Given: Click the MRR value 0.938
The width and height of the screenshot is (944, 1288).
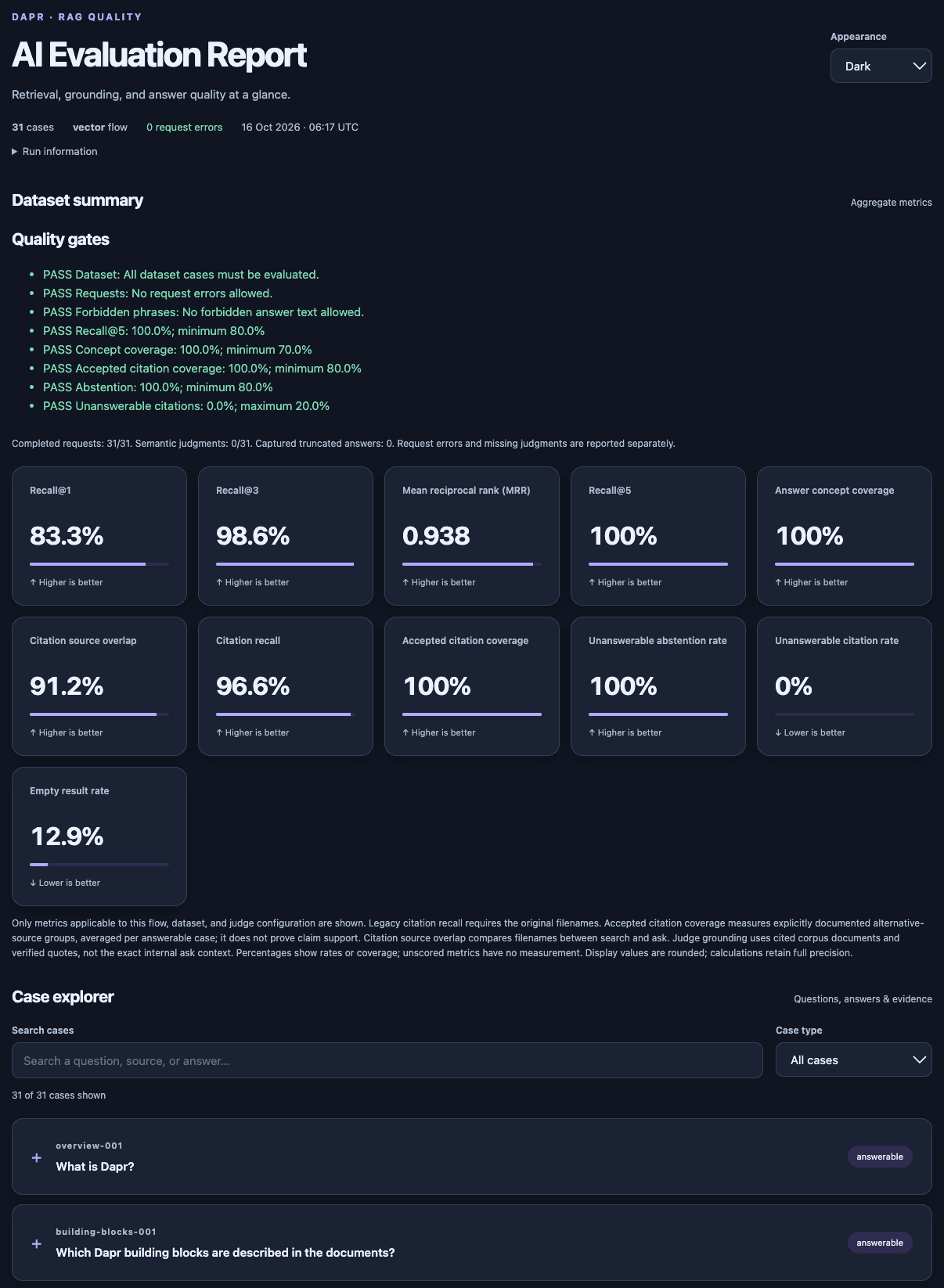Looking at the screenshot, I should [436, 536].
